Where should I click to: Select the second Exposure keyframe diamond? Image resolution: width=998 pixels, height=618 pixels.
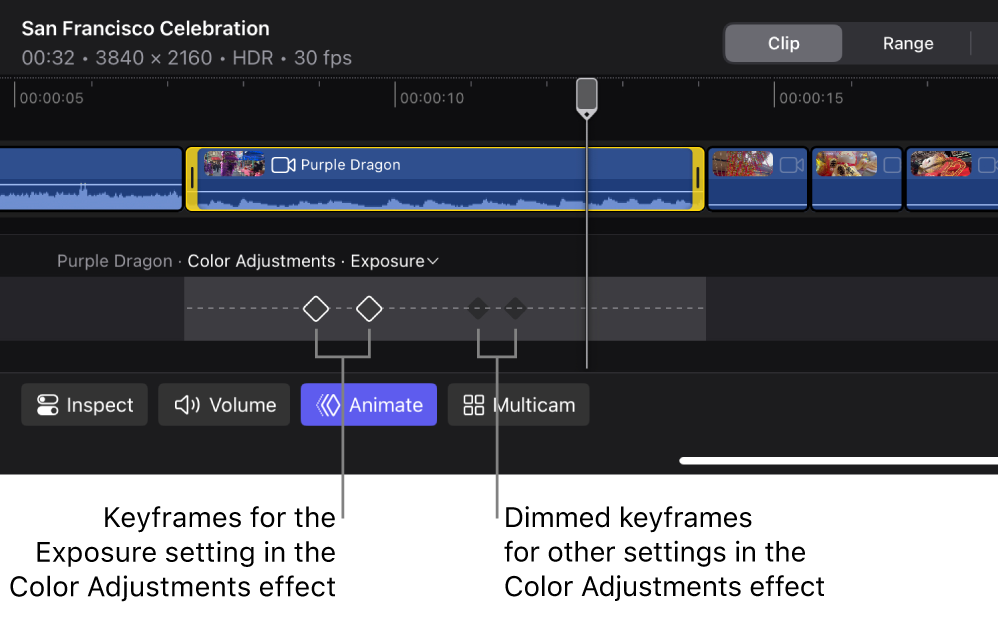[369, 309]
